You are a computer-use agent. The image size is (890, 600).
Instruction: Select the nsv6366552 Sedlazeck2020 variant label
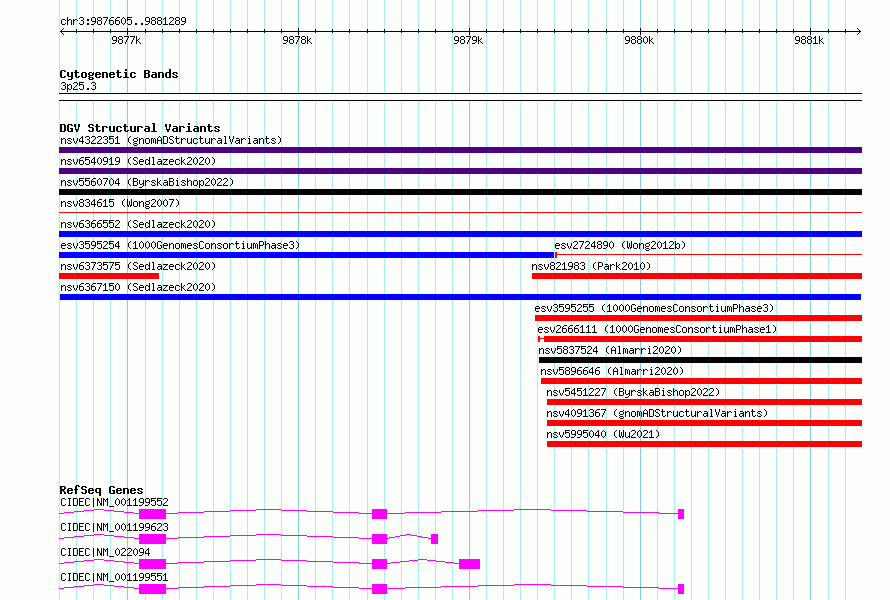pyautogui.click(x=138, y=224)
